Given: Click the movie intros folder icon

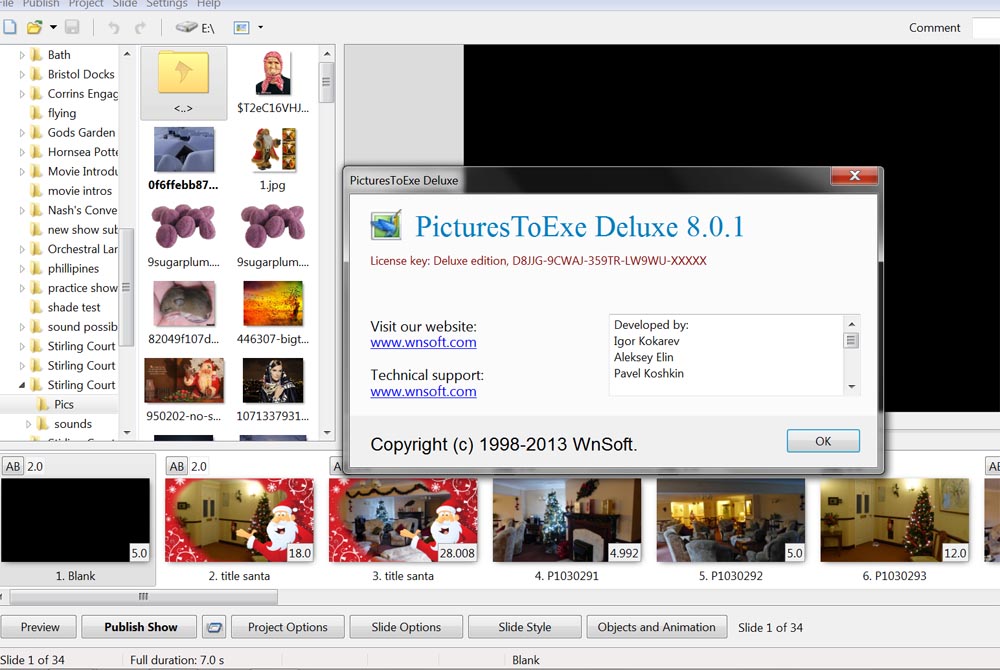Looking at the screenshot, I should point(37,191).
